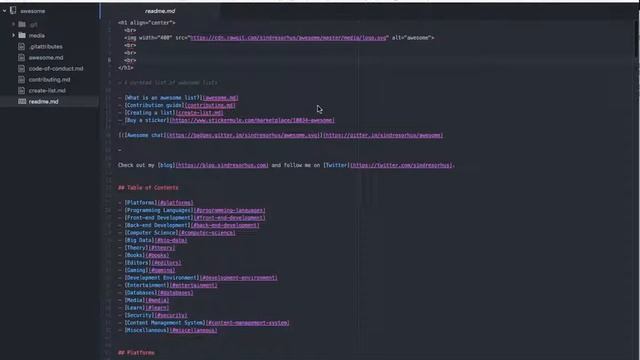The width and height of the screenshot is (640, 360).
Task: Click the readme.md book icon in tree
Action: click(x=22, y=101)
